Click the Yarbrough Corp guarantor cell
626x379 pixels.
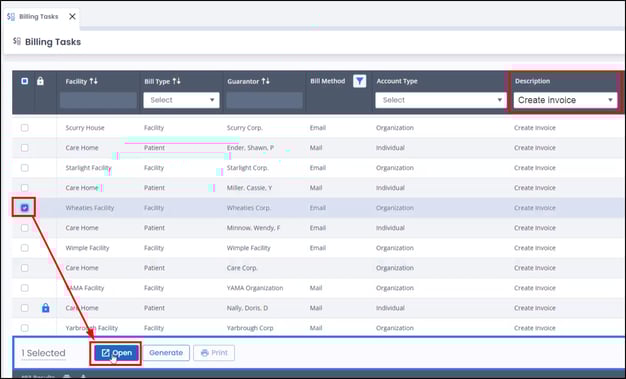point(250,328)
